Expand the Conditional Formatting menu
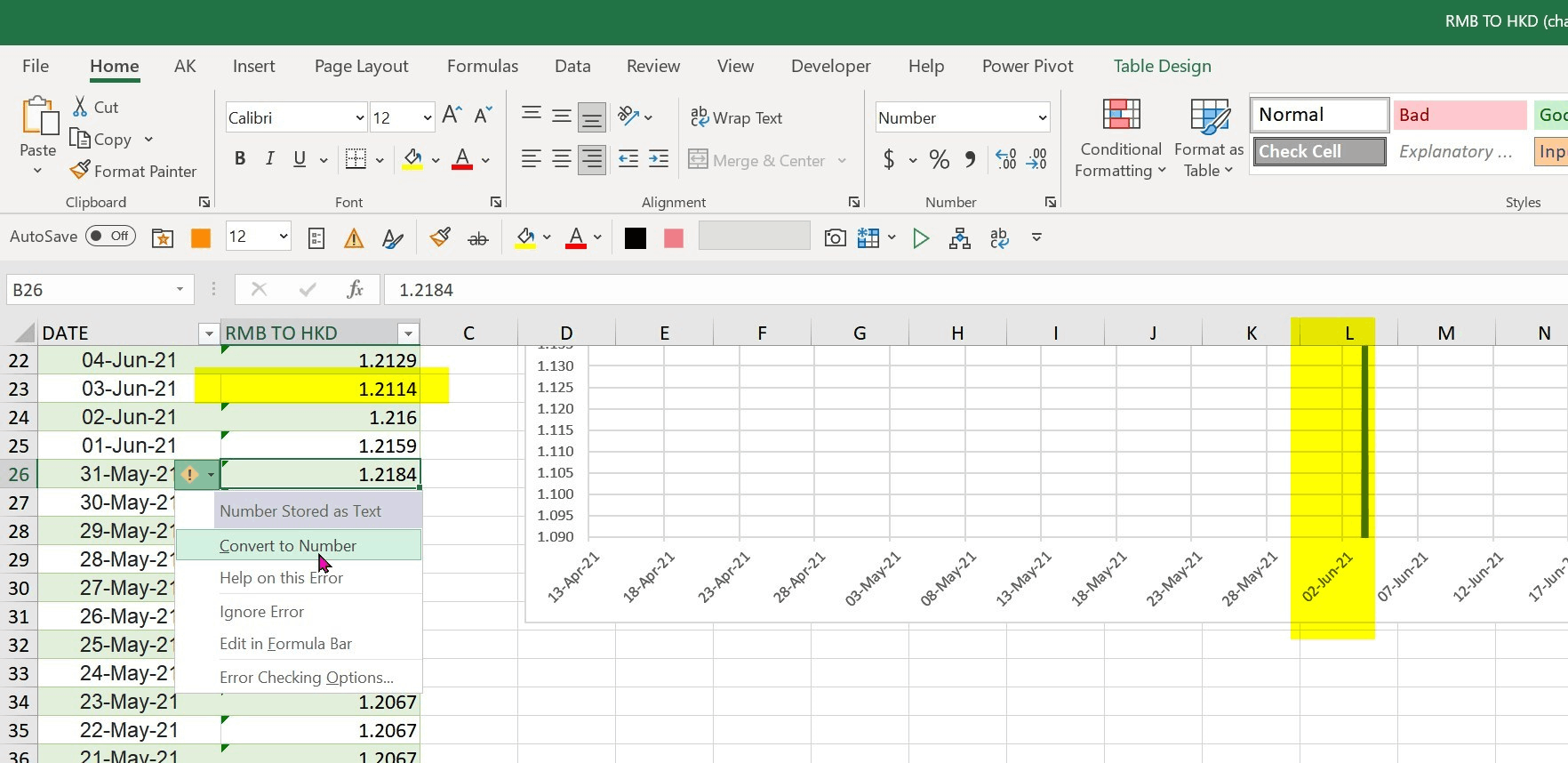 coord(1120,138)
